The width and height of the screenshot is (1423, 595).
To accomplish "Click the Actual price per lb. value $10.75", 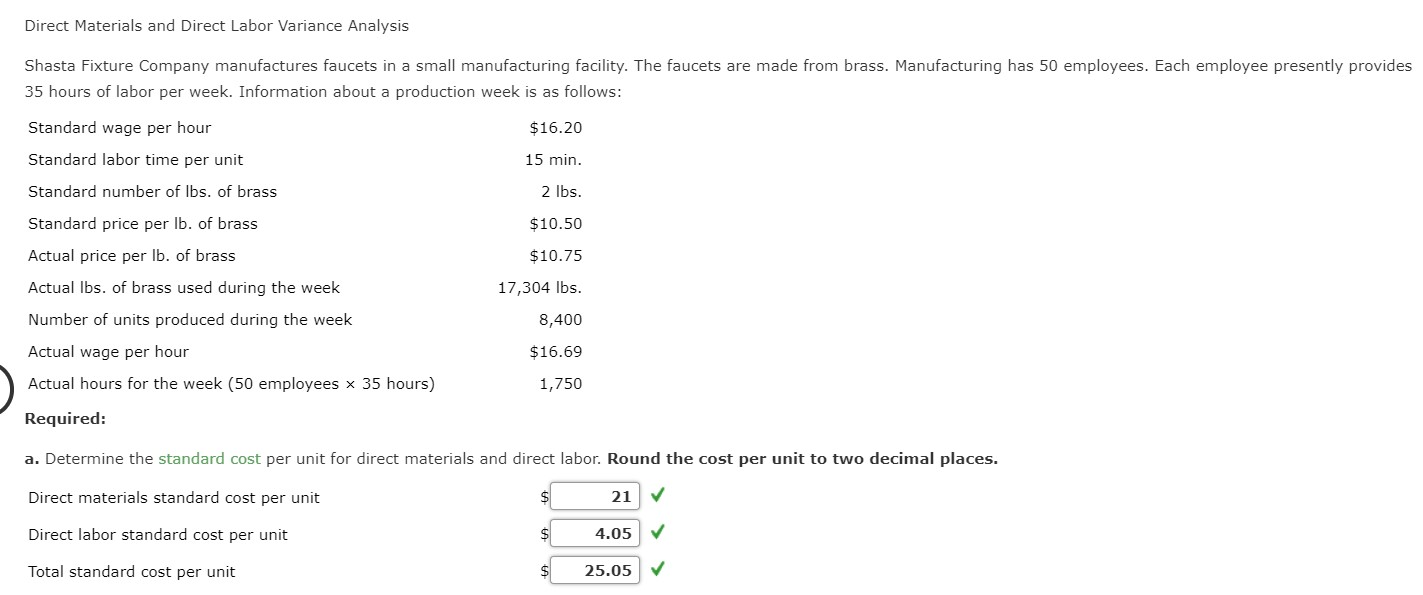I will pyautogui.click(x=556, y=255).
